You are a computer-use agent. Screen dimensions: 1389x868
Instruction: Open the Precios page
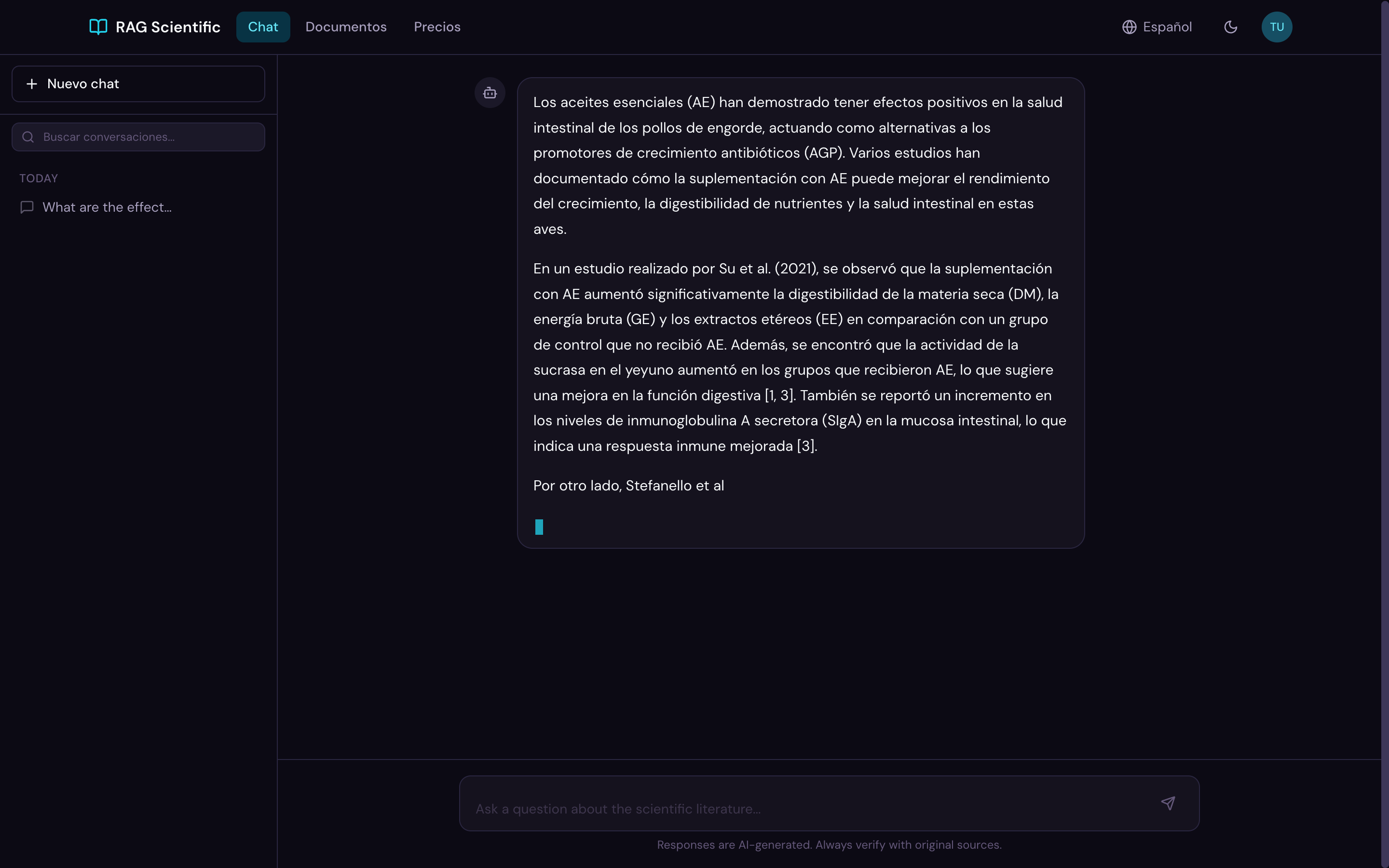pos(437,27)
